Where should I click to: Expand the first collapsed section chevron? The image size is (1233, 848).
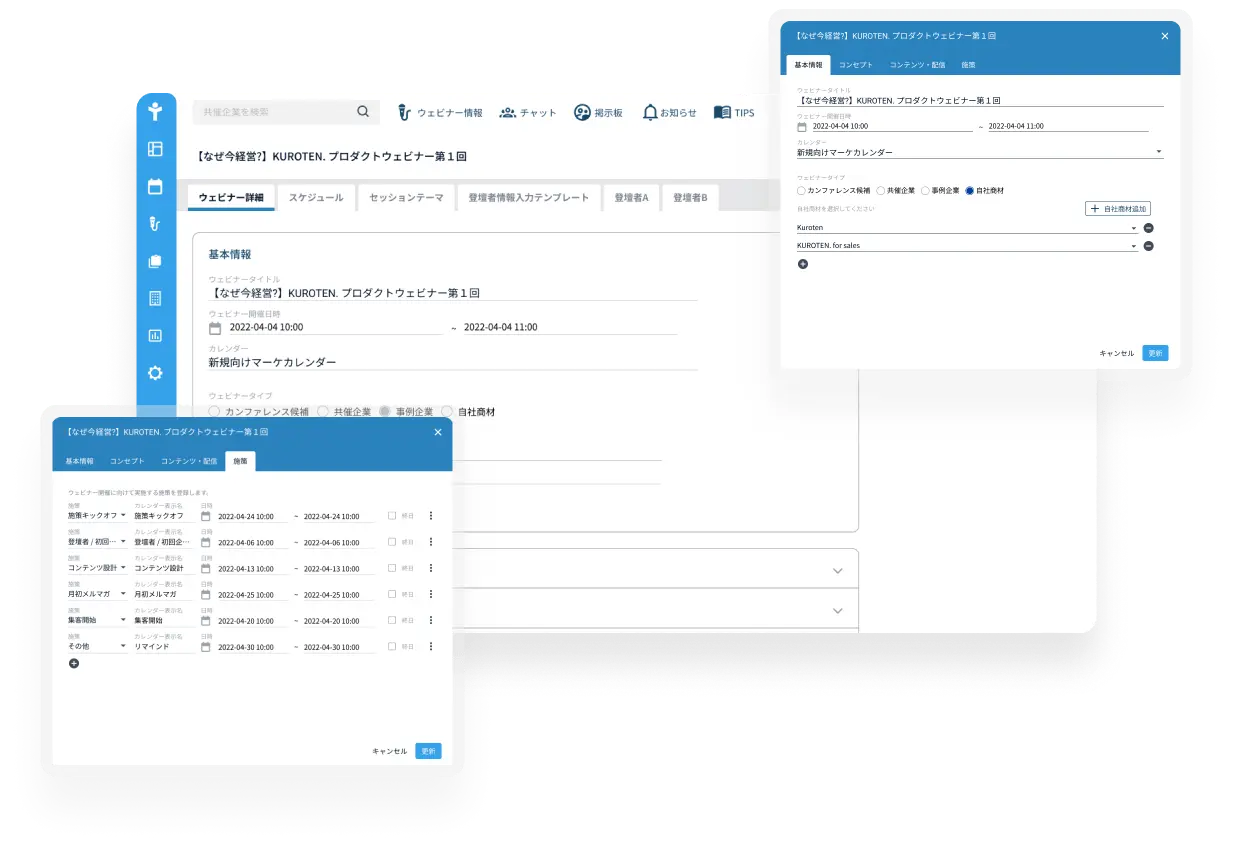tap(838, 570)
